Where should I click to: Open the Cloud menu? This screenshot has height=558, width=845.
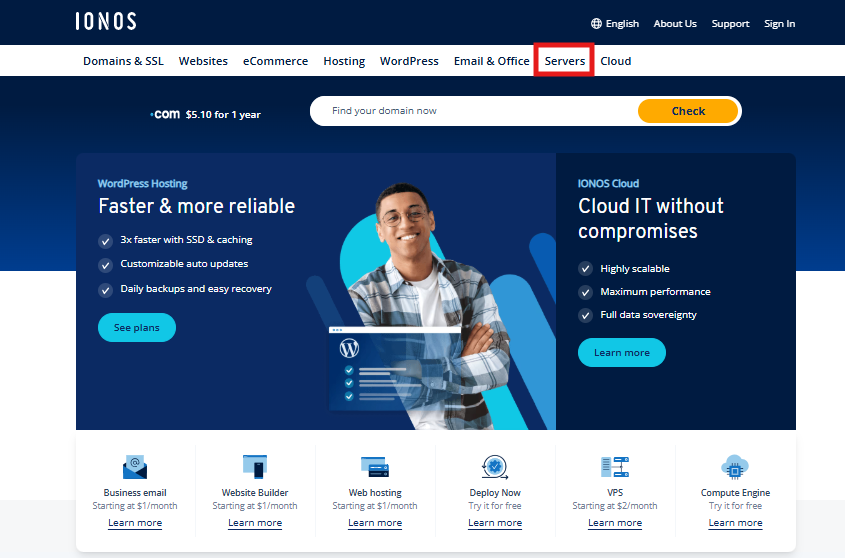pos(615,61)
